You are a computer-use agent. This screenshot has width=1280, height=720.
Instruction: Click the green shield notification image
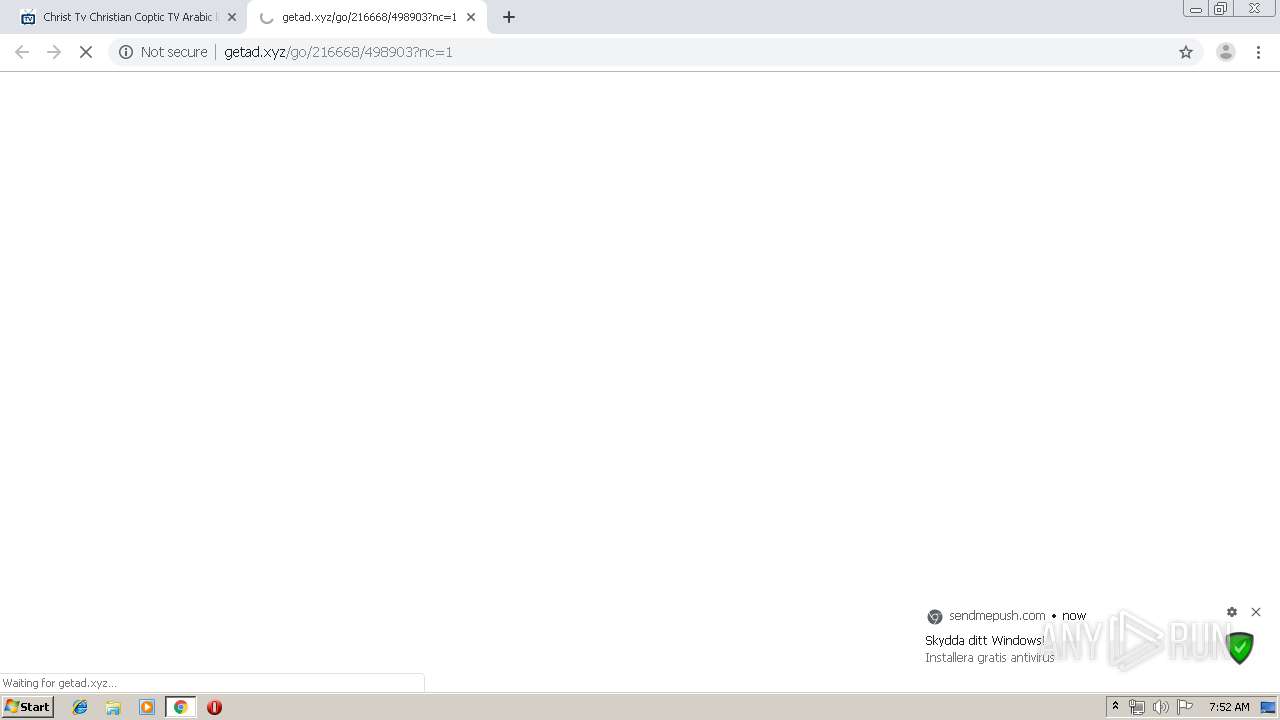1240,648
